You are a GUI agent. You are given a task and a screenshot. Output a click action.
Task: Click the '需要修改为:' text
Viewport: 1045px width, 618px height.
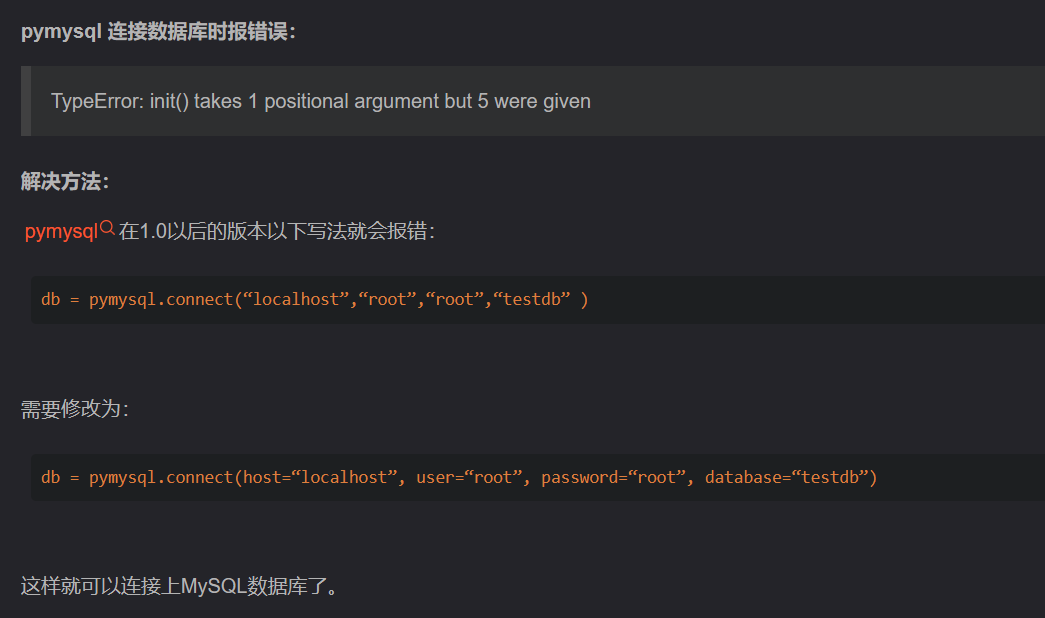75,409
